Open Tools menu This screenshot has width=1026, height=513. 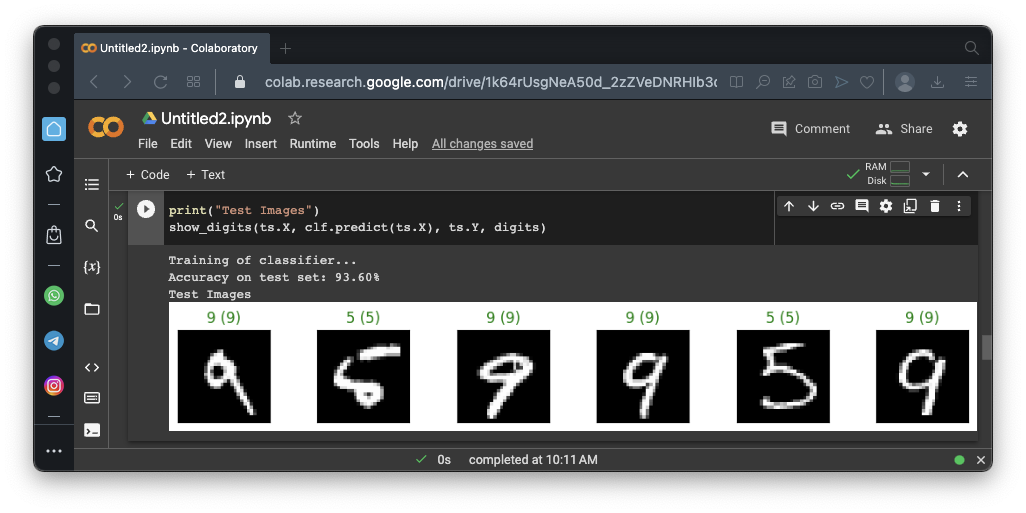click(x=364, y=143)
